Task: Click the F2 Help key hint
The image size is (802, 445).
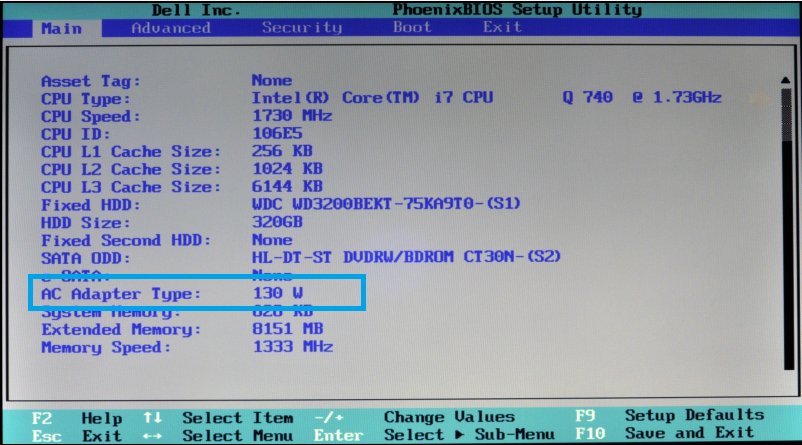Action: pos(77,418)
